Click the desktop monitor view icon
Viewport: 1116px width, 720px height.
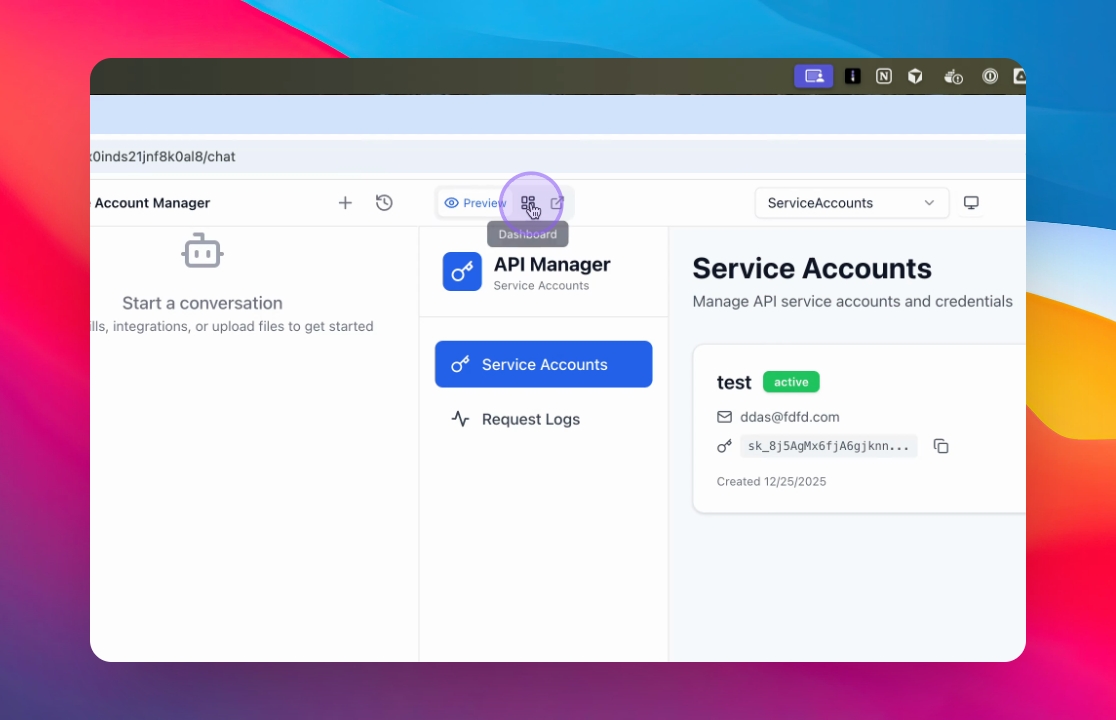click(x=971, y=203)
